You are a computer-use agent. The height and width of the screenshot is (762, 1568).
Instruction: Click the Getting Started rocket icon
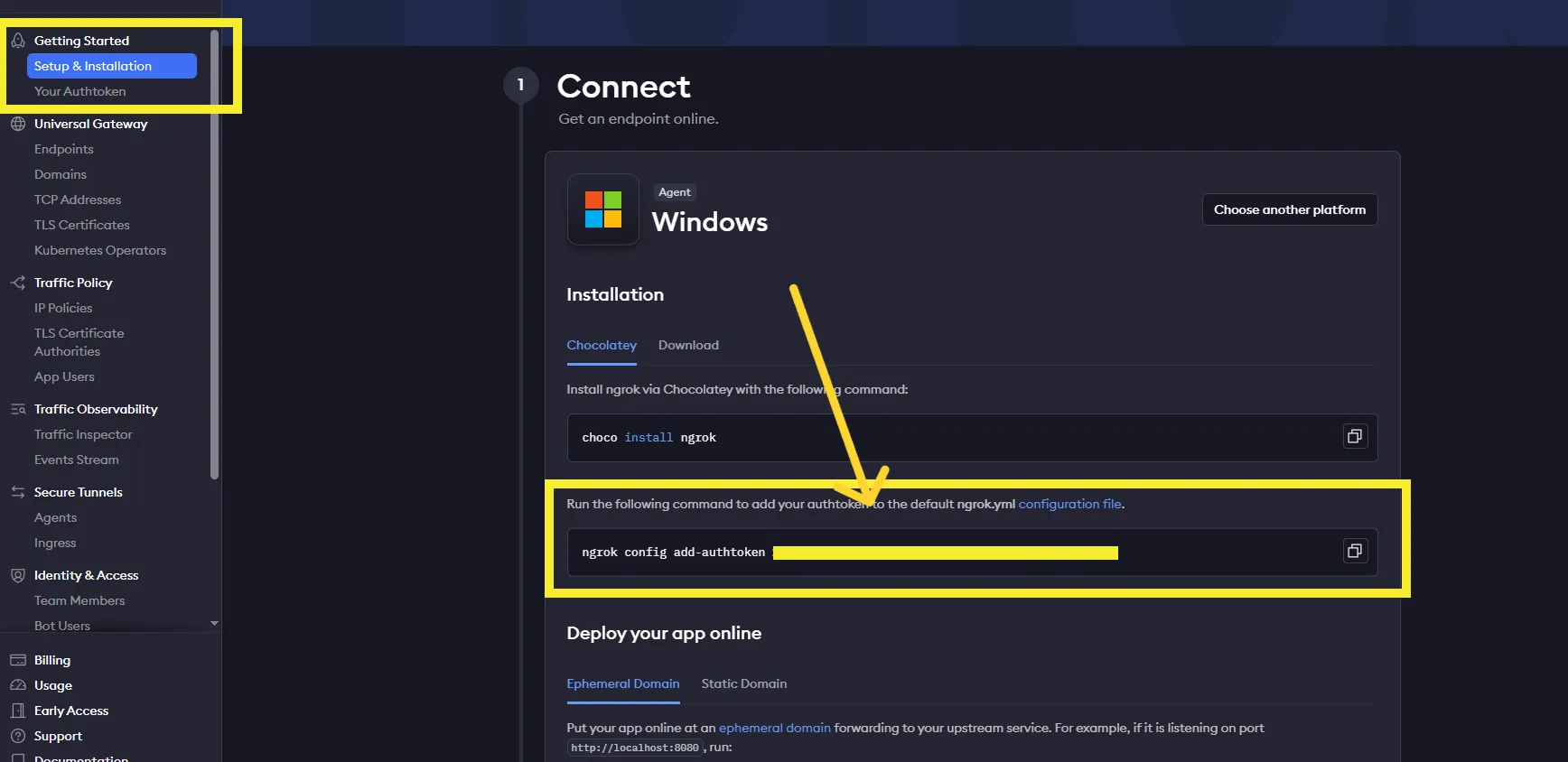click(x=18, y=41)
